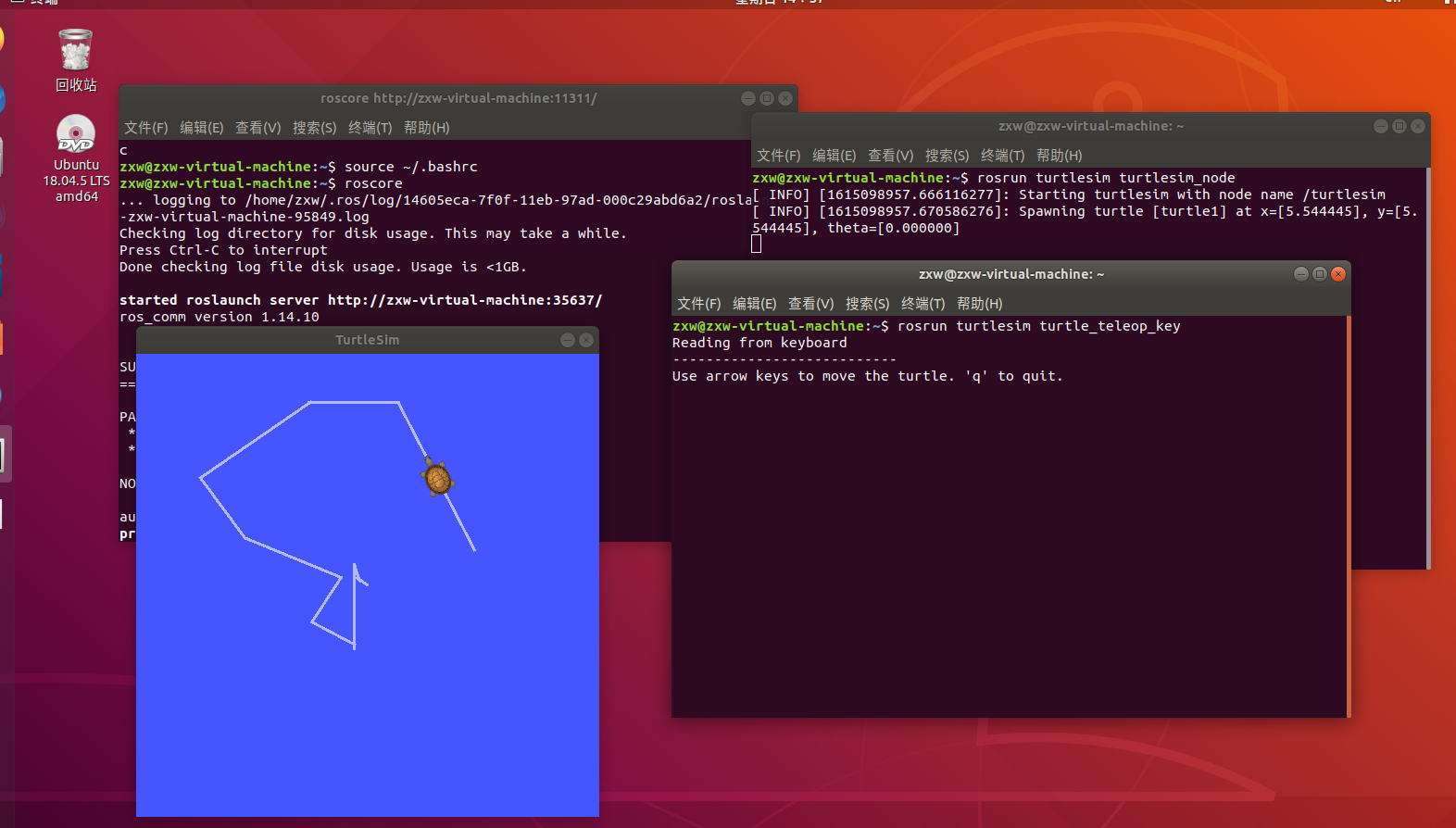Open 编辑(E) menu in turtlesim_node terminal
The height and width of the screenshot is (828, 1456).
835,156
